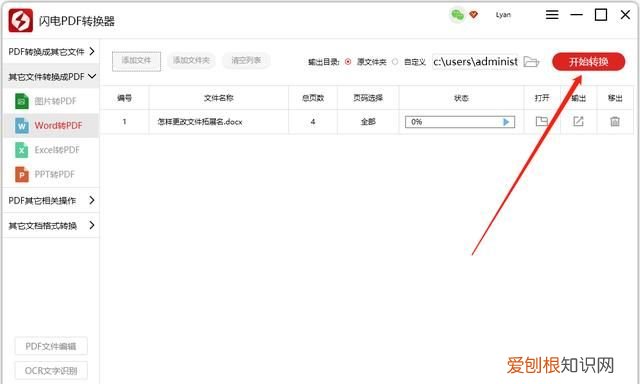Click the 0% progress bar

pyautogui.click(x=460, y=122)
